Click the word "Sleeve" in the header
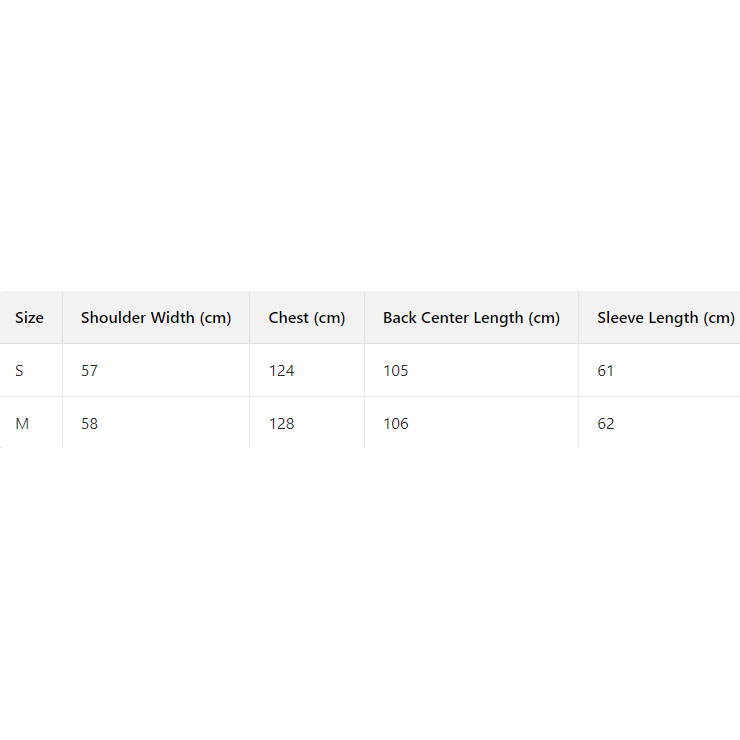 click(x=621, y=318)
